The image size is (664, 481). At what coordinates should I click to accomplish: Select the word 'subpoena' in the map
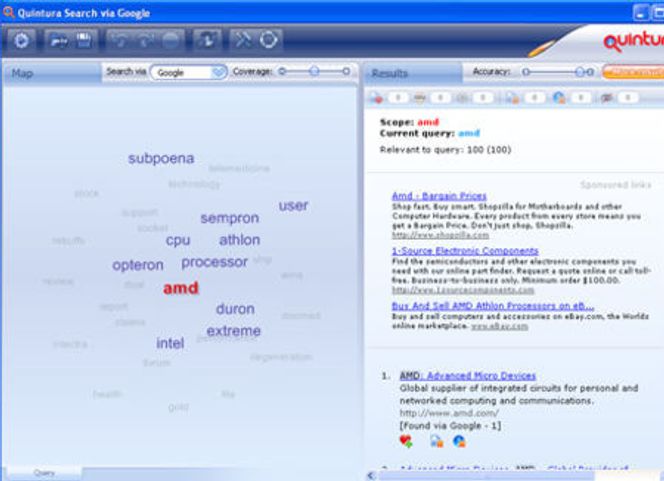(x=161, y=158)
